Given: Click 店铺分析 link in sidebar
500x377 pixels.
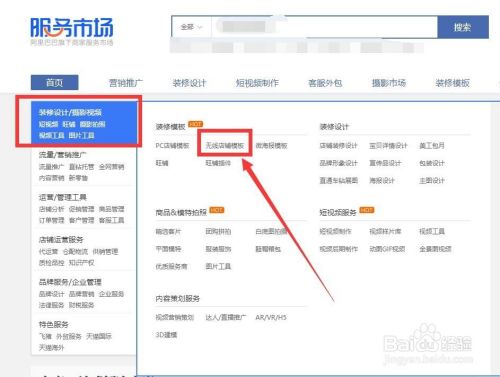Looking at the screenshot, I should 51,209.
